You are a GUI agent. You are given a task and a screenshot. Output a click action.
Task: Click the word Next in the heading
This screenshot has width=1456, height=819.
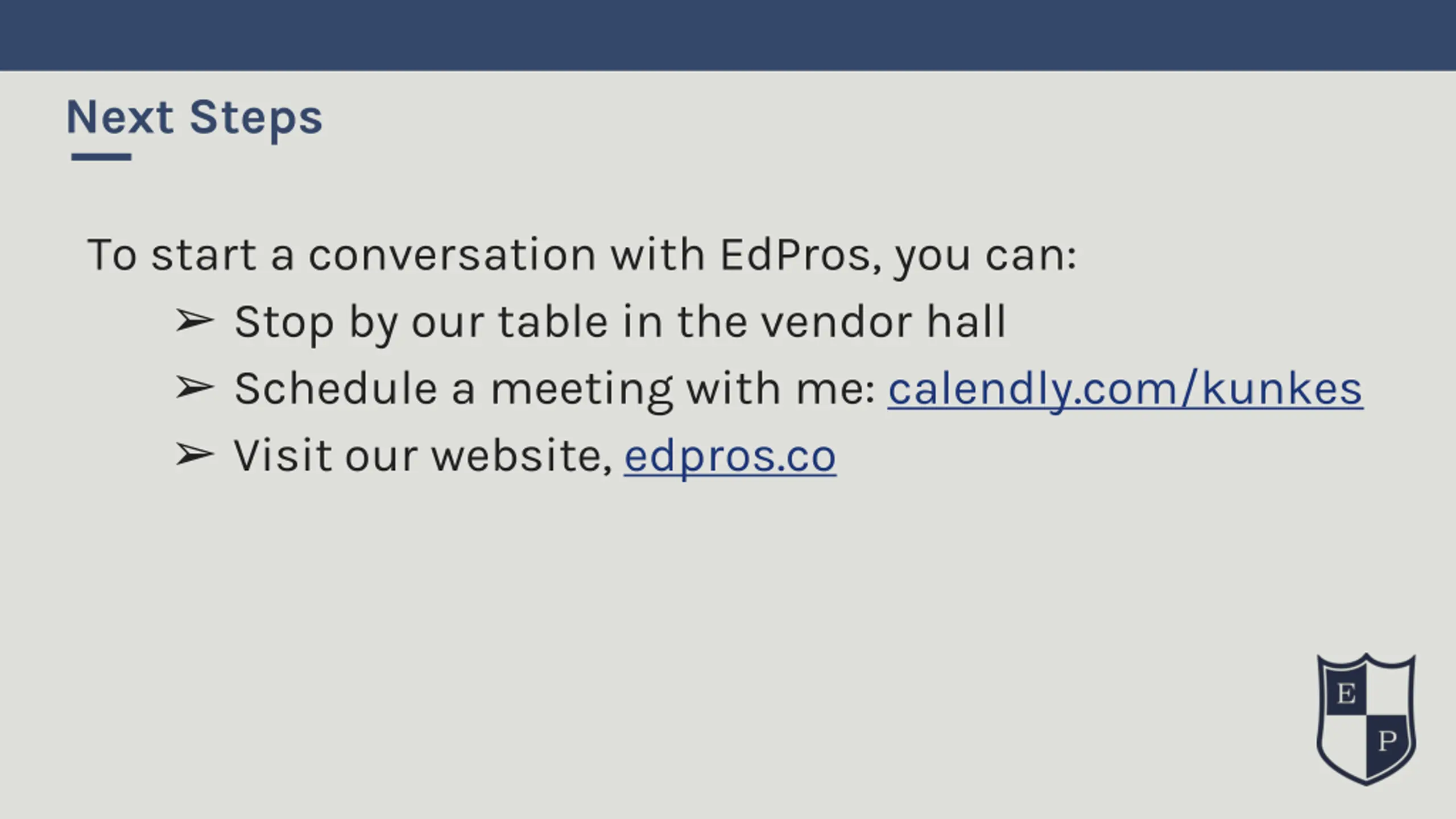(120, 117)
